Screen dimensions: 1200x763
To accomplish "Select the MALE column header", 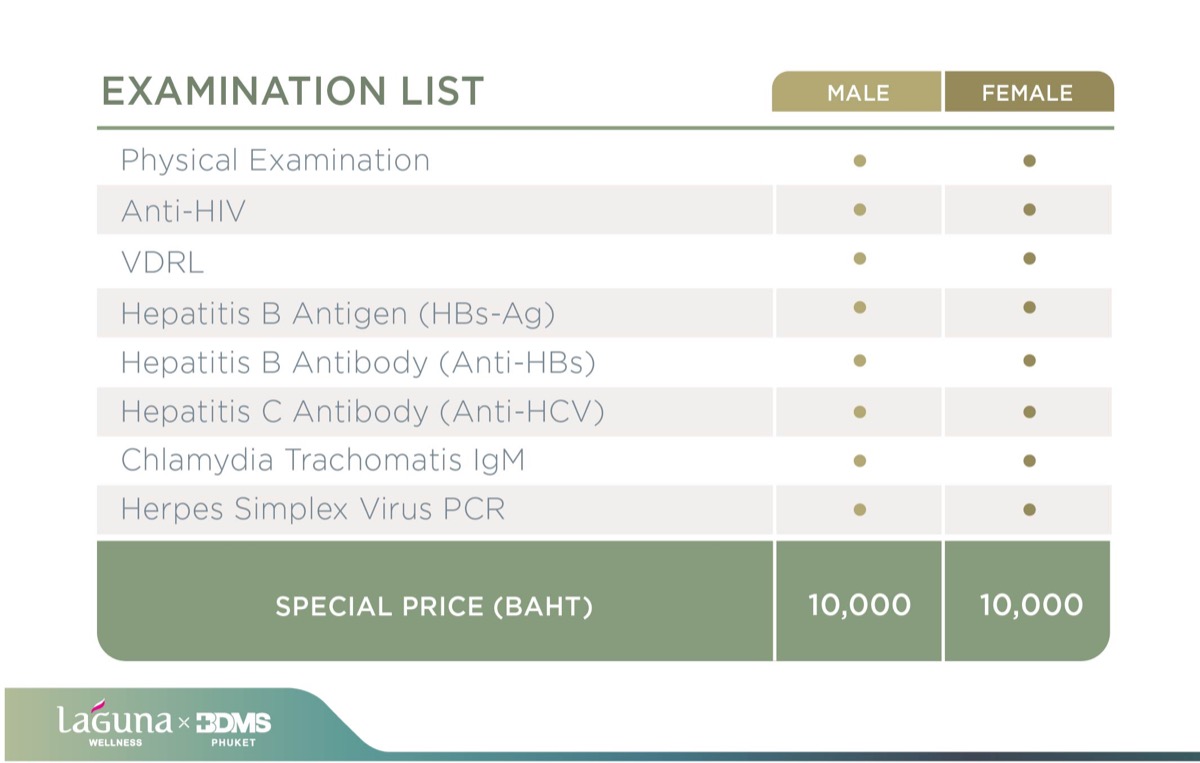I will pos(857,92).
